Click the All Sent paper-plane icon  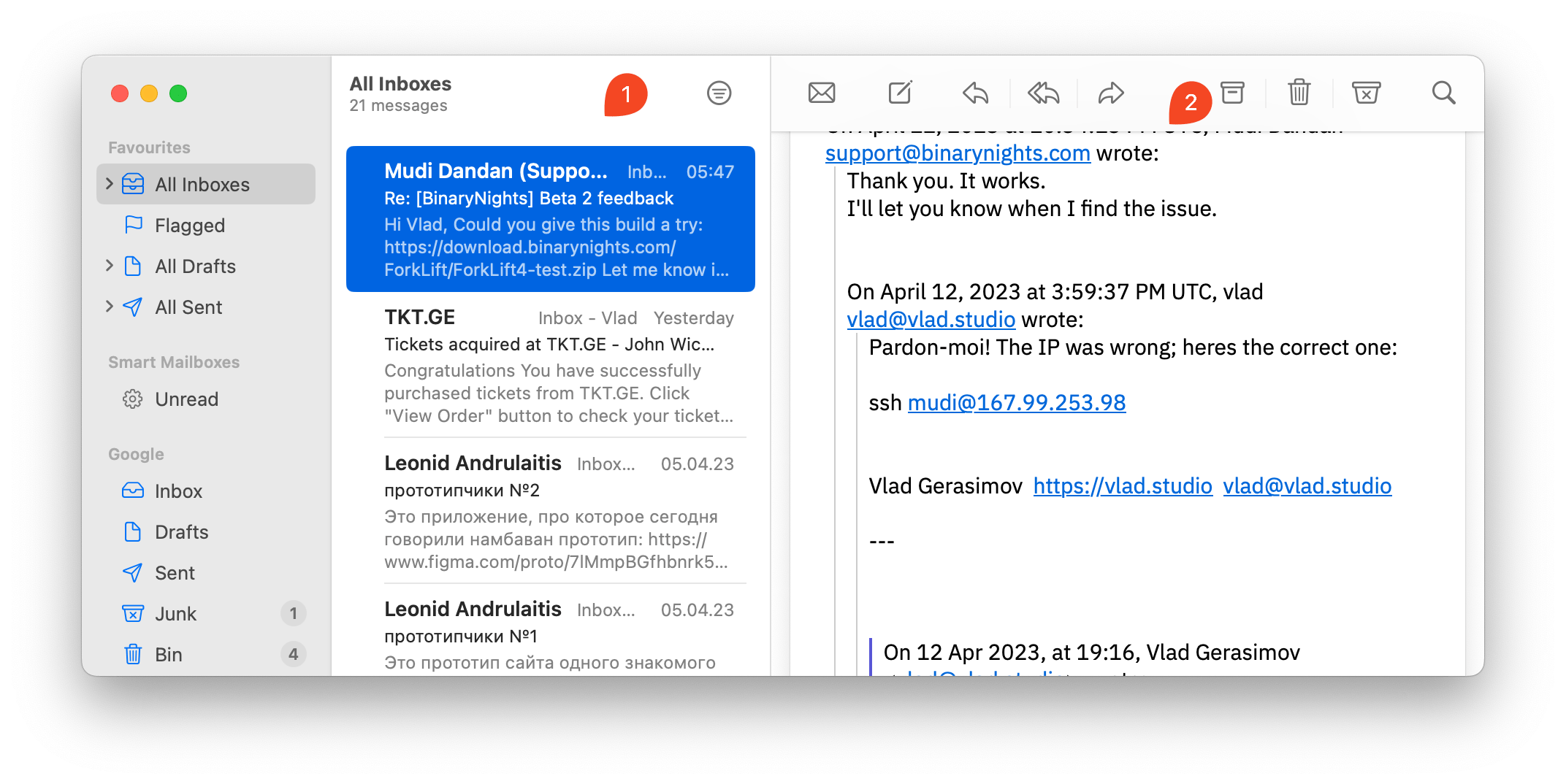click(x=133, y=307)
